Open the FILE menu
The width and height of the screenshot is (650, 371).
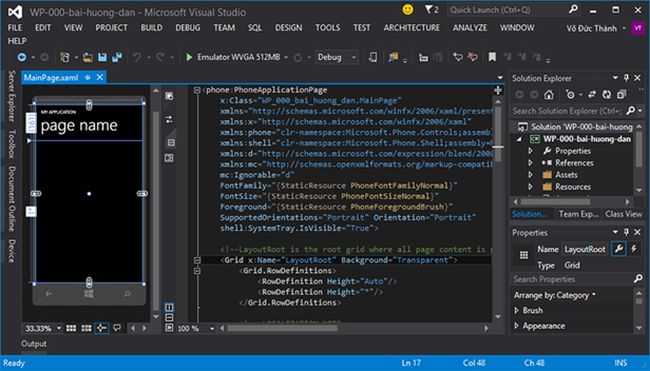15,28
